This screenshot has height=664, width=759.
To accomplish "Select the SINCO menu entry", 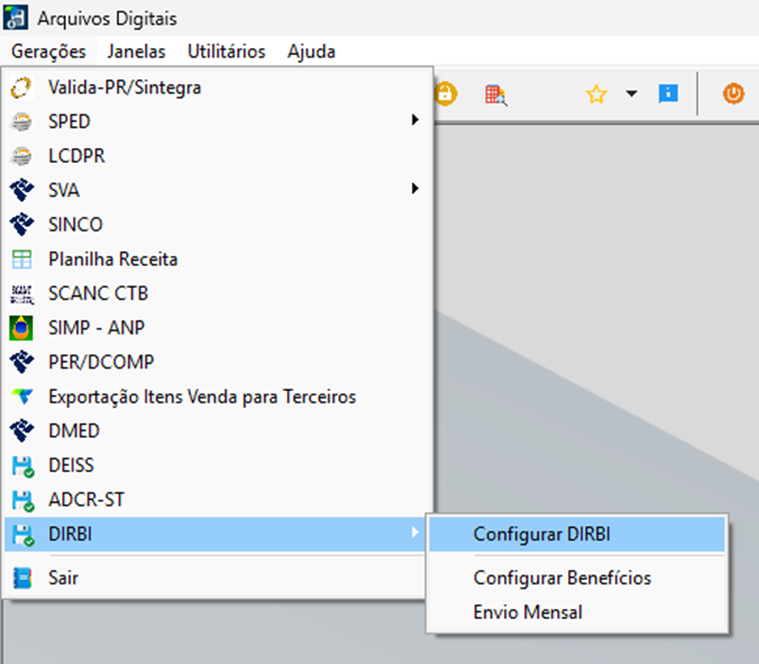I will [x=217, y=225].
